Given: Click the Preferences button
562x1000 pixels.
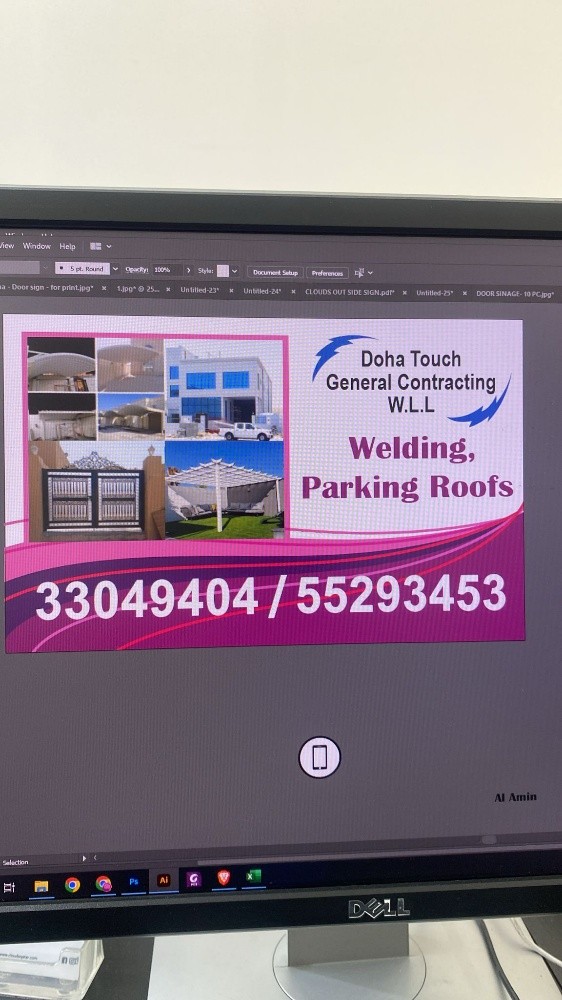Looking at the screenshot, I should [327, 273].
